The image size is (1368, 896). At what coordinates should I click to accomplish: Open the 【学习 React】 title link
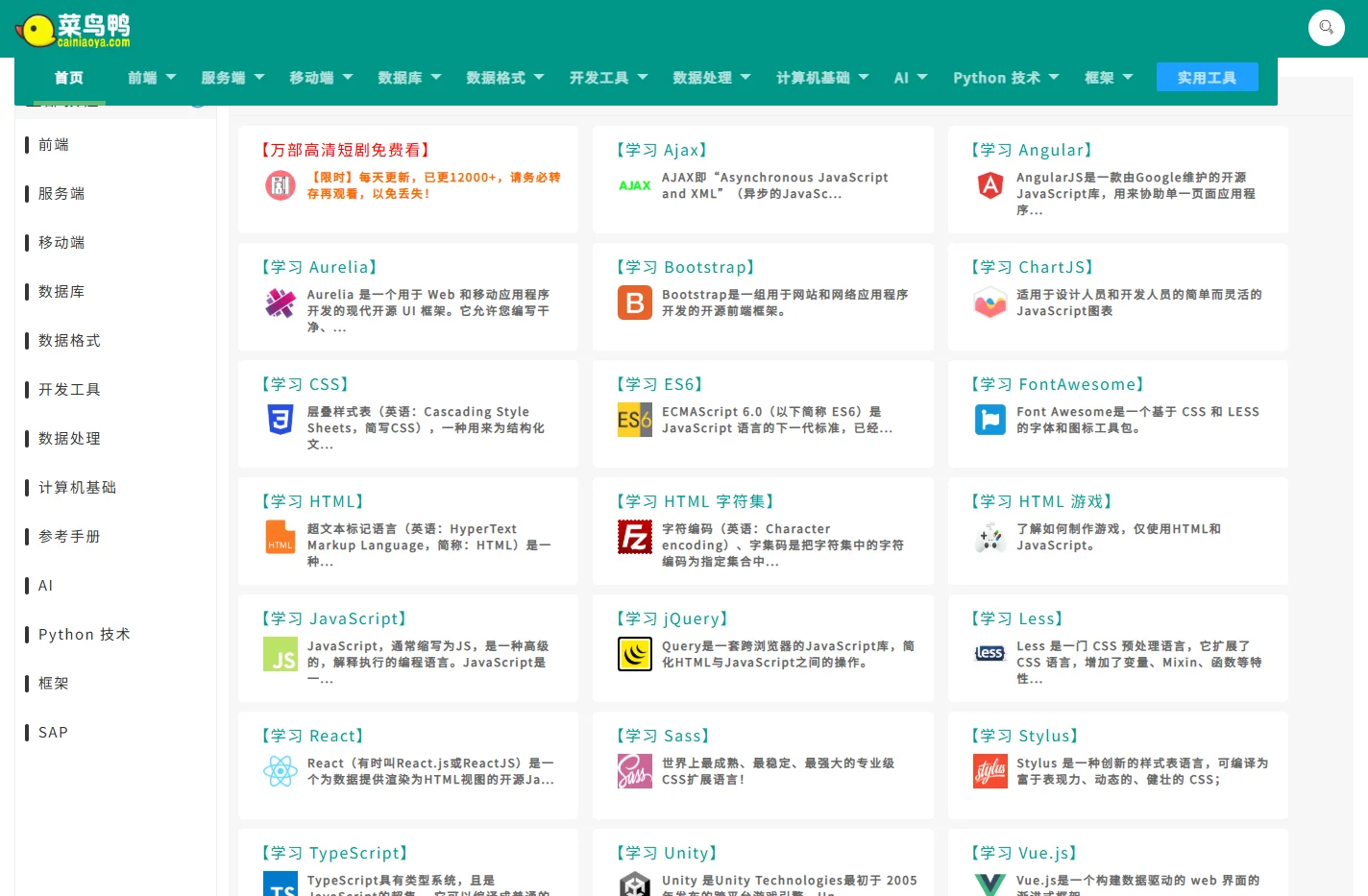tap(313, 736)
